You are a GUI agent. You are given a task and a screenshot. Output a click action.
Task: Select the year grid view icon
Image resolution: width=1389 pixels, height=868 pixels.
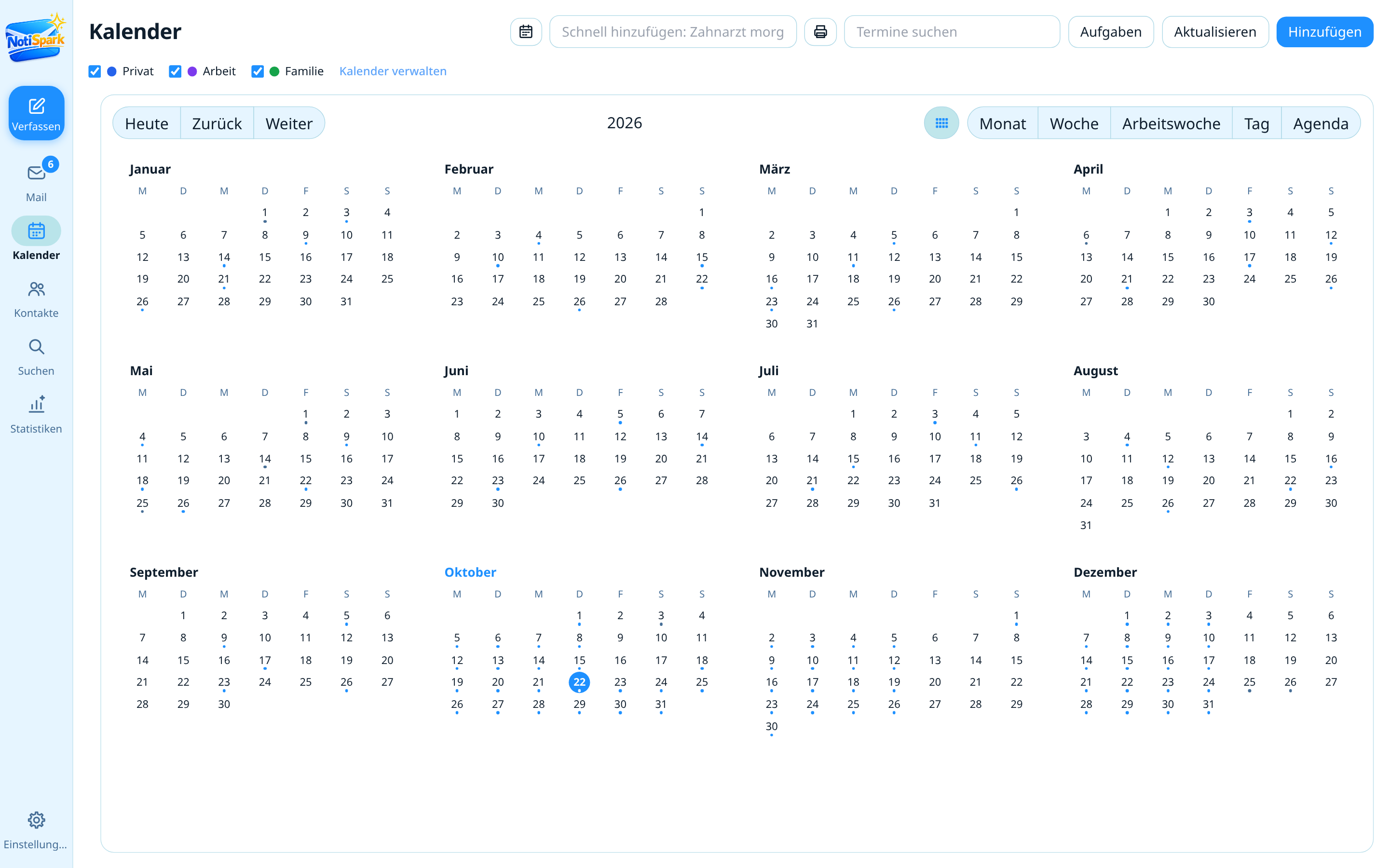coord(941,123)
